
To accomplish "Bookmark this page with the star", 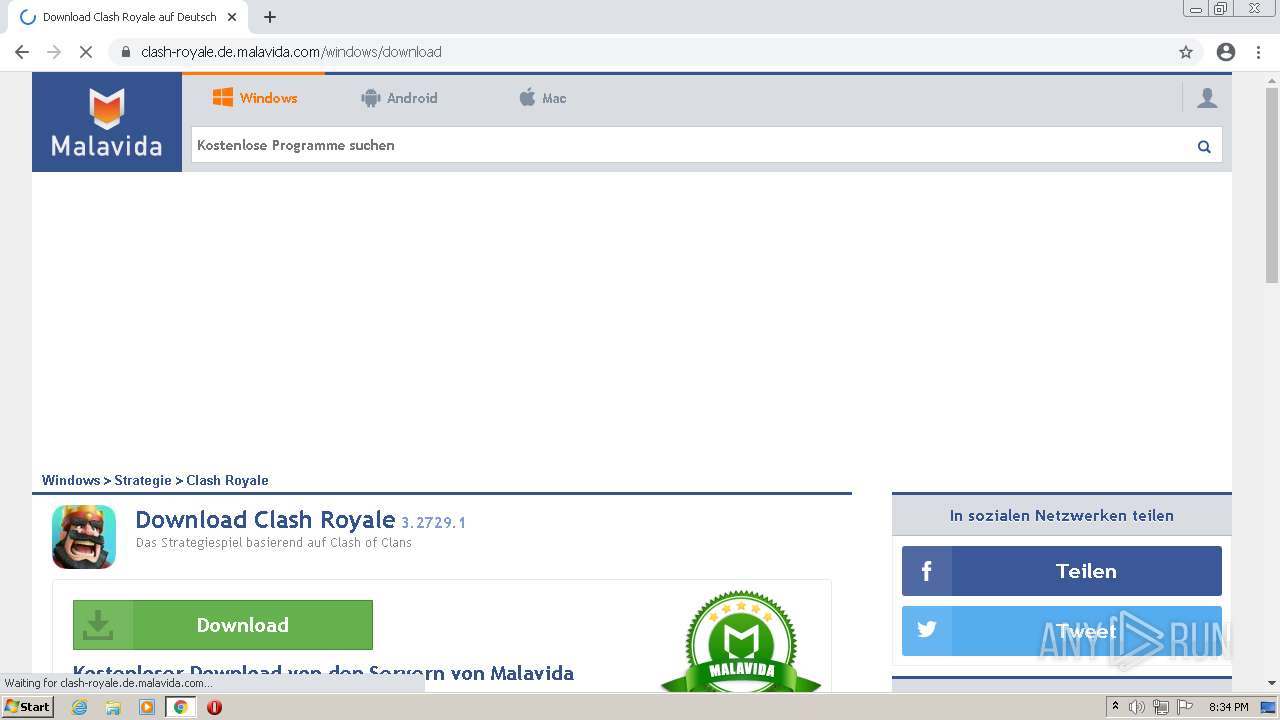I will (x=1186, y=52).
